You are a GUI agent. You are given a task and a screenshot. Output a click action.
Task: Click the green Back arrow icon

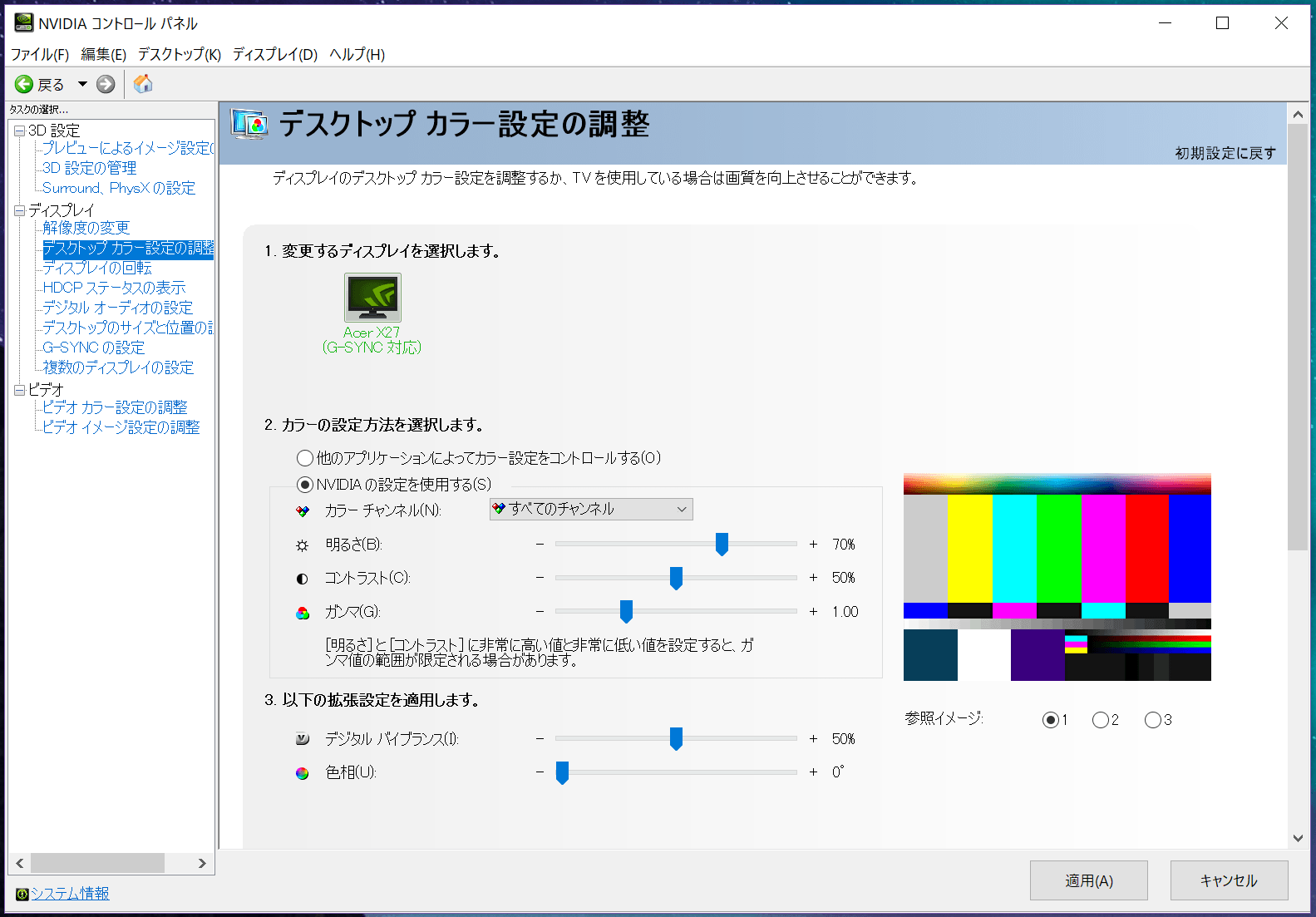24,84
